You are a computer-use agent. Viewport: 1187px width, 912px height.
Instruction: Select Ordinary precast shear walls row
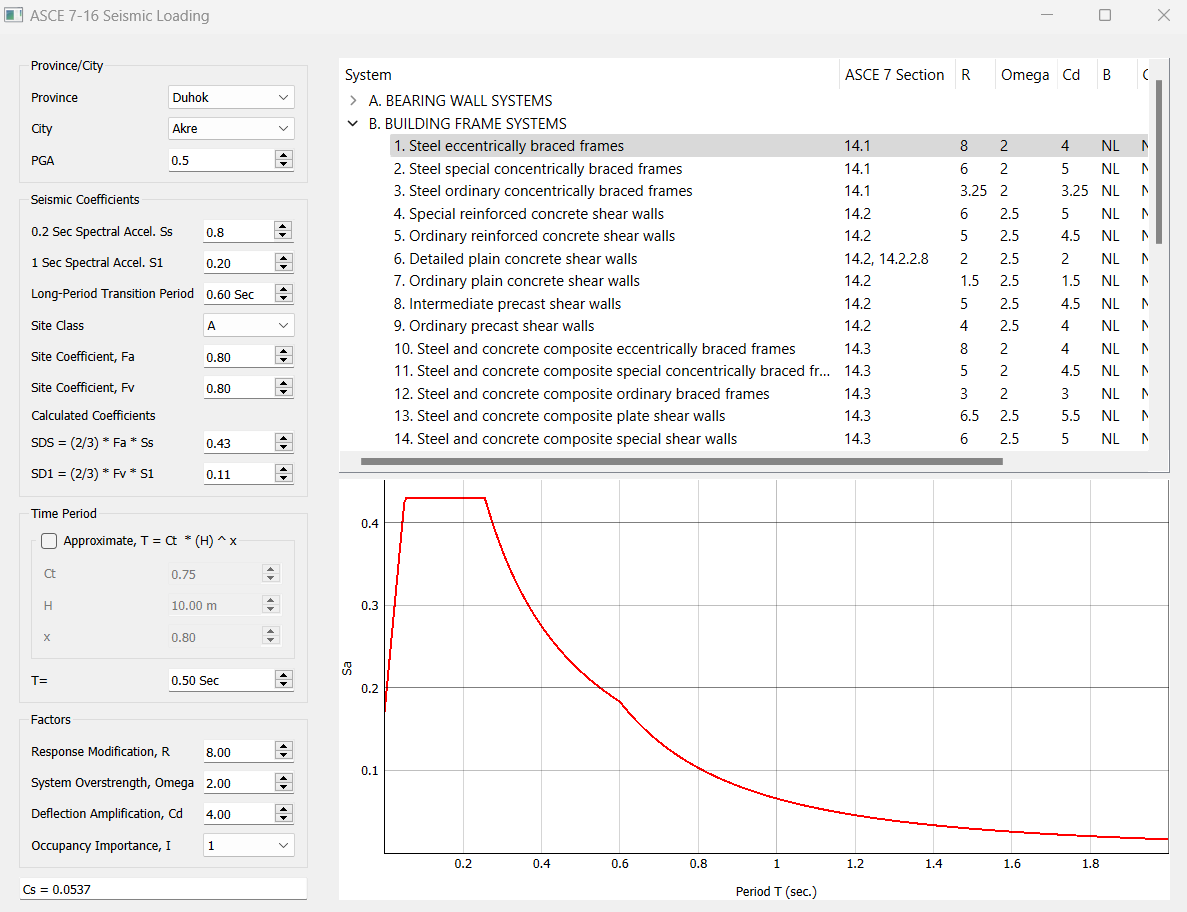769,326
